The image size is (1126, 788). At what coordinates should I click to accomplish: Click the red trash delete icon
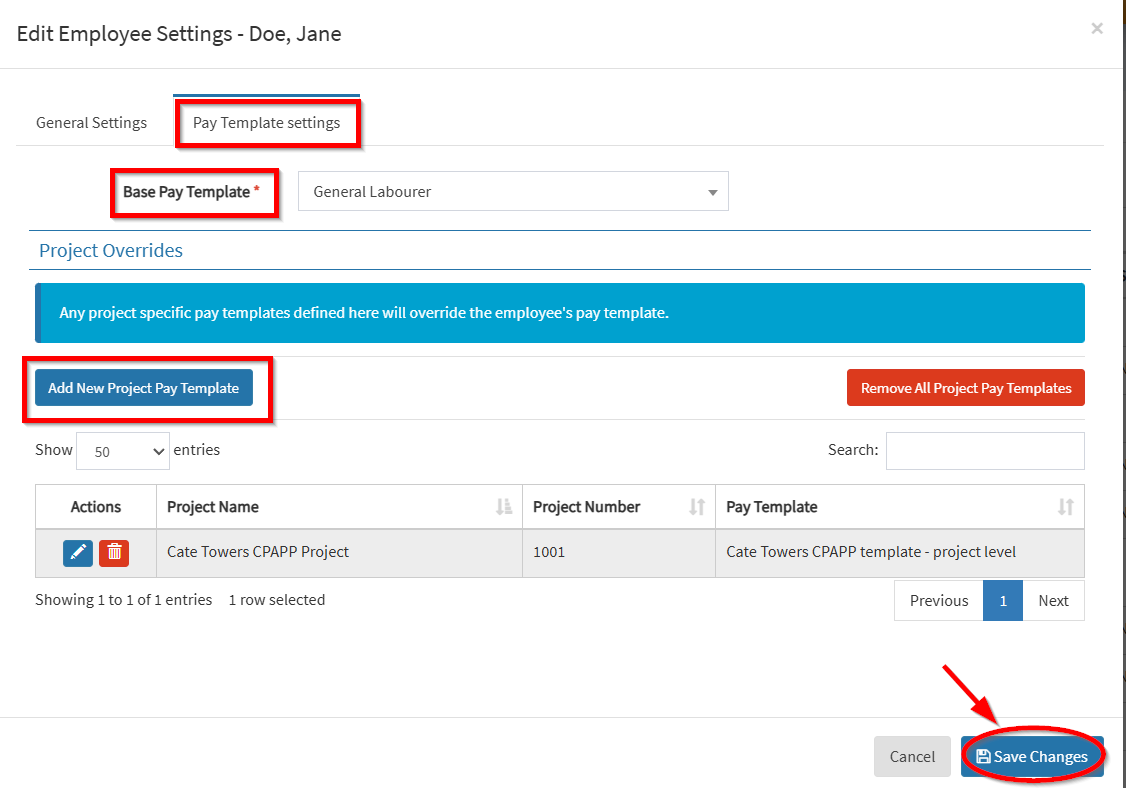pyautogui.click(x=114, y=552)
